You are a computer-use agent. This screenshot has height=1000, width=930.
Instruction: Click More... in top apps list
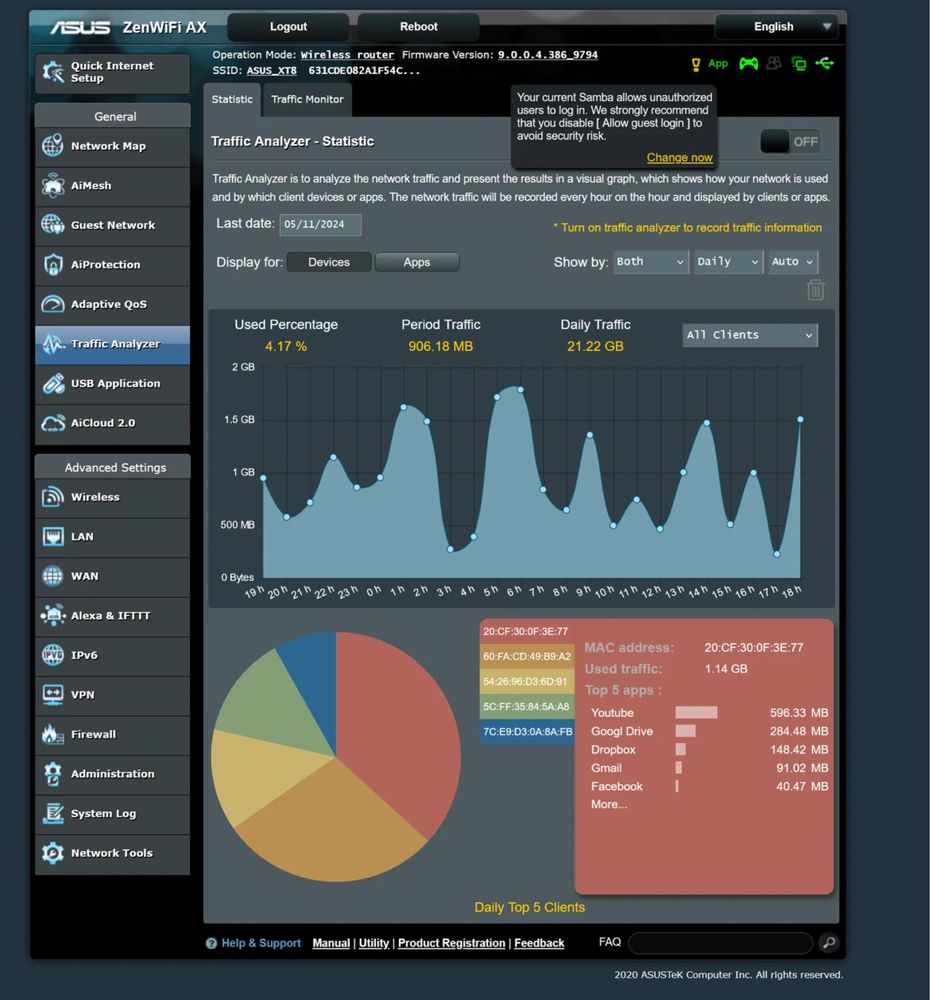click(609, 804)
